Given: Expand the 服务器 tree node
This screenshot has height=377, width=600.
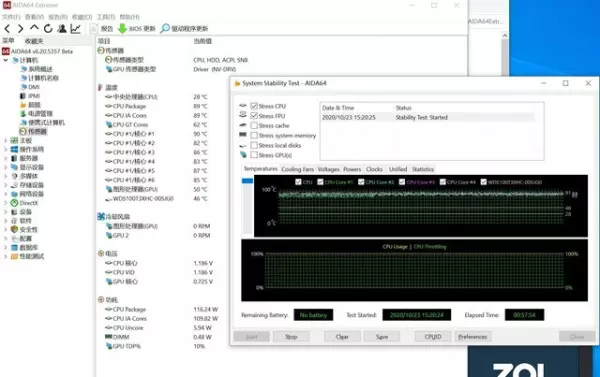Looking at the screenshot, I should point(6,158).
